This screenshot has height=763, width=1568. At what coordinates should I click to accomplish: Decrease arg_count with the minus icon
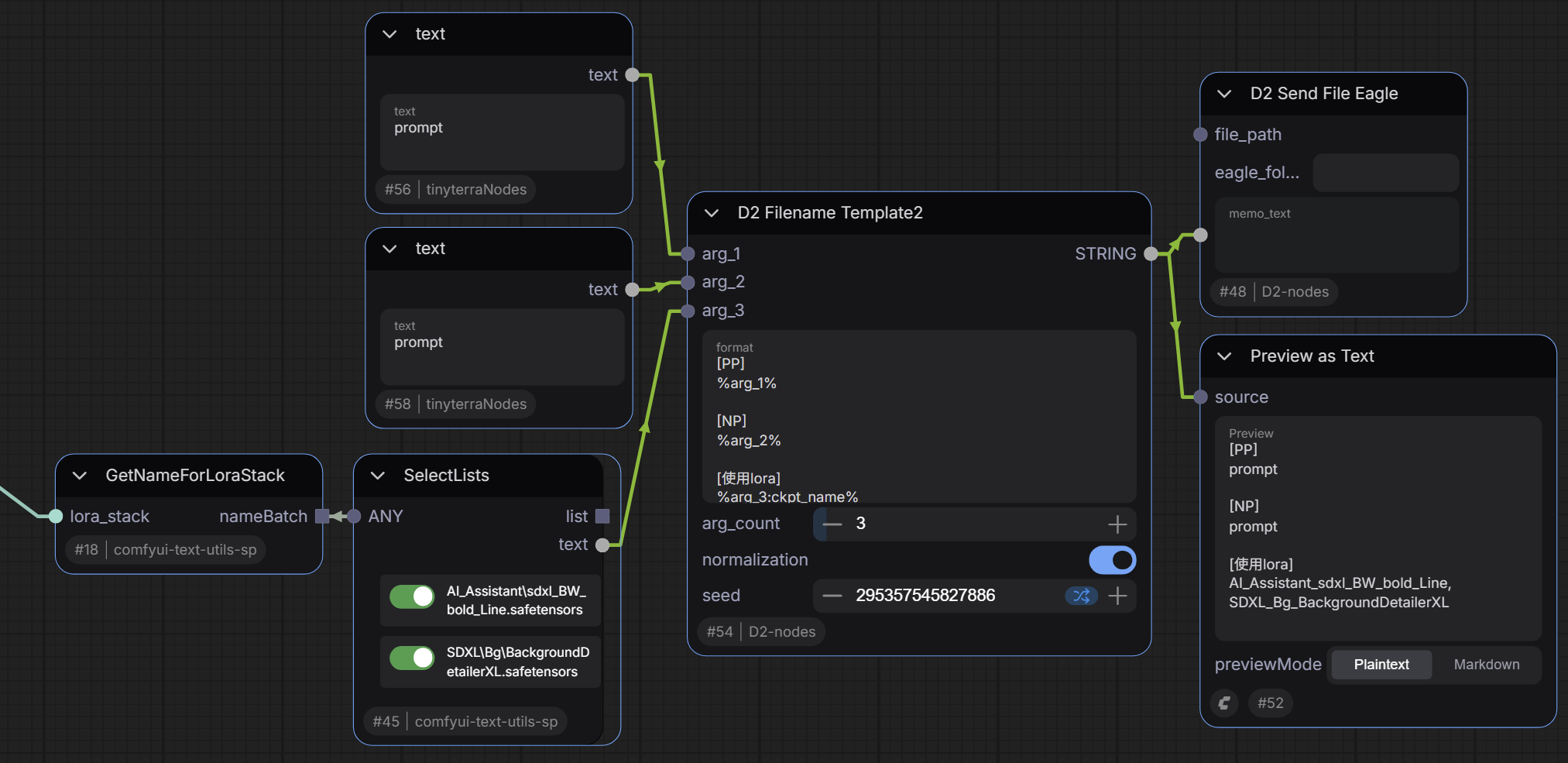pos(832,524)
